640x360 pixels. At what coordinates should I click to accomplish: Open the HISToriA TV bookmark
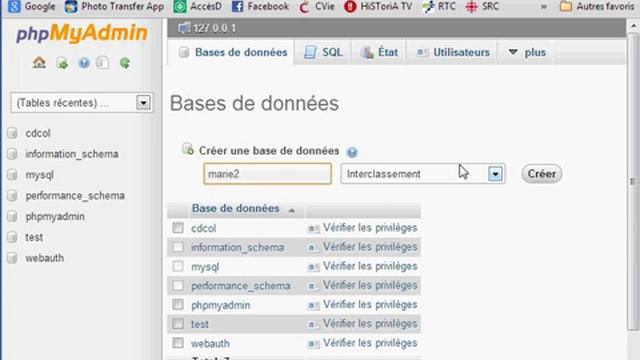(378, 7)
